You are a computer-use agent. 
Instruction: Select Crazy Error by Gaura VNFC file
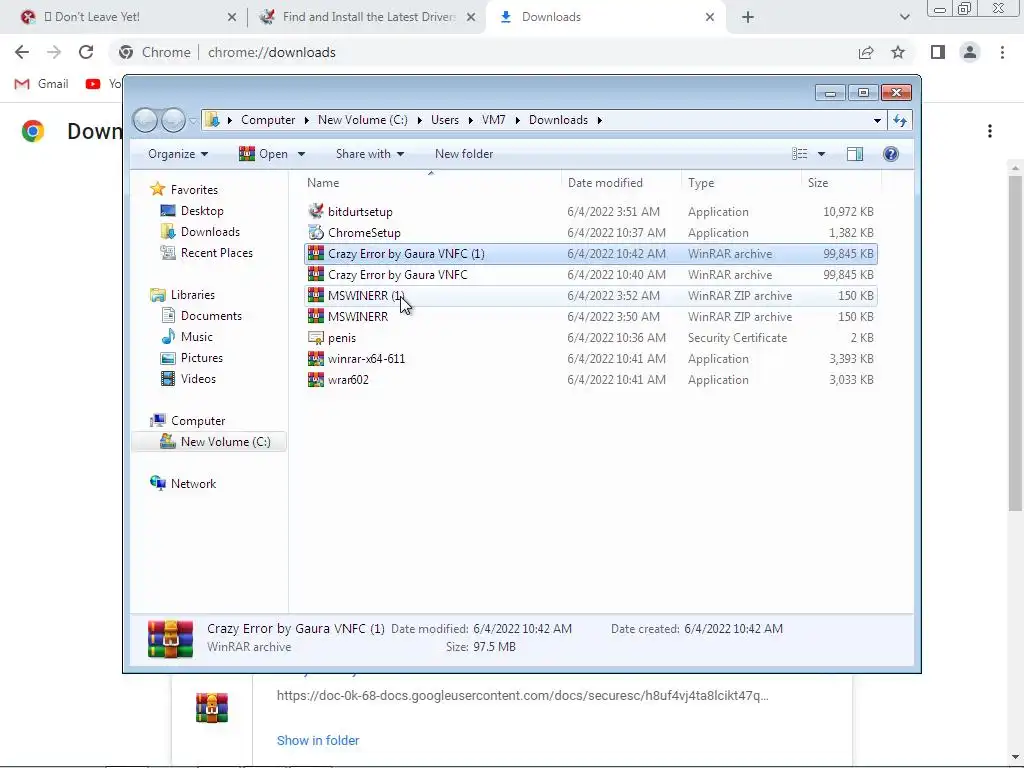[x=590, y=275]
